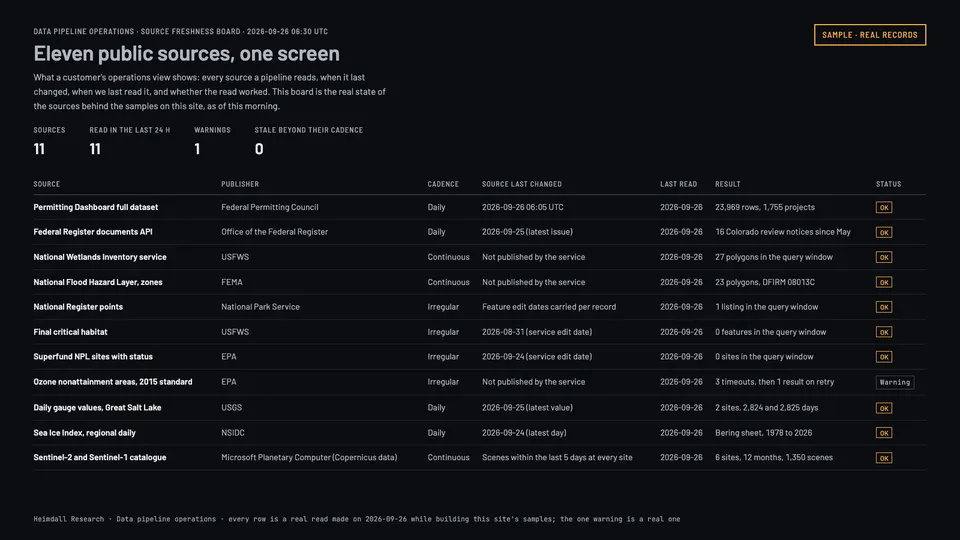Click OK badge in National Register points row
This screenshot has height=540, width=960.
click(883, 307)
